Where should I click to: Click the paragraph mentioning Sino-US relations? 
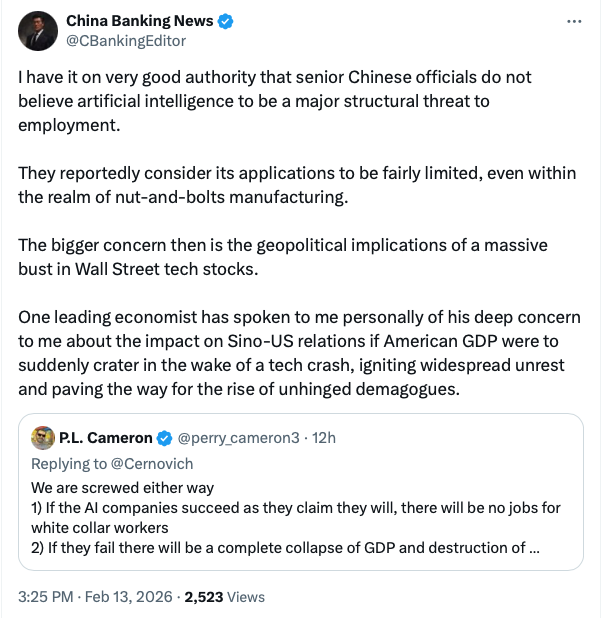point(299,351)
